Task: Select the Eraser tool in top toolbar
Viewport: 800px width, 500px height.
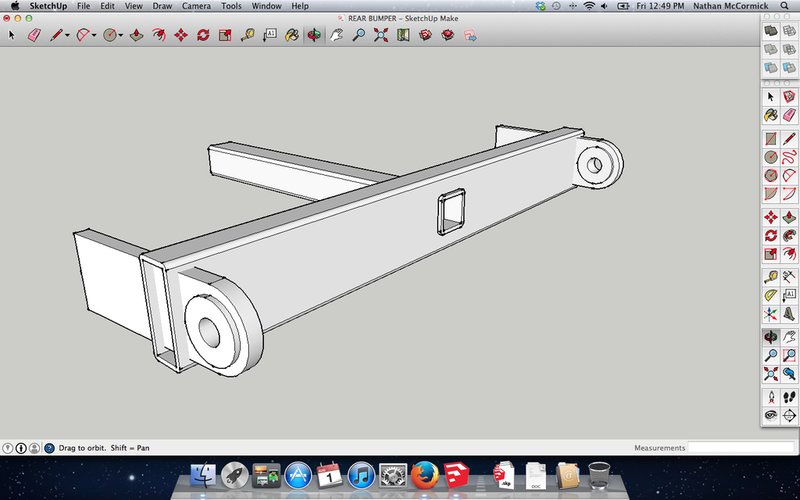Action: coord(34,35)
